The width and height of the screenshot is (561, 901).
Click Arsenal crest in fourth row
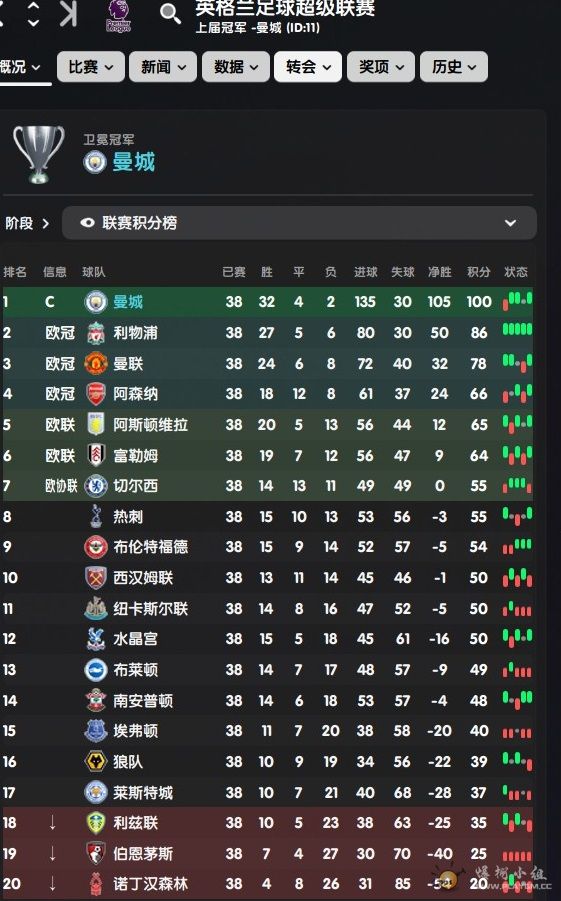pyautogui.click(x=96, y=394)
